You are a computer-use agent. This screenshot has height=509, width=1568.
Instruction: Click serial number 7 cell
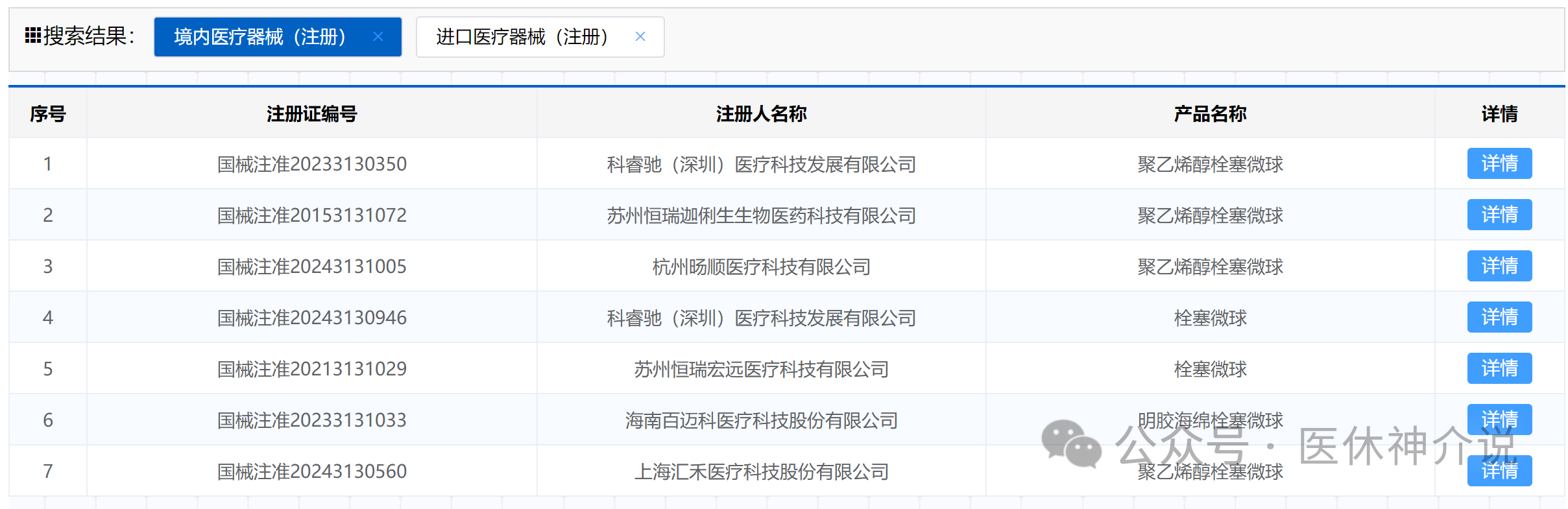(48, 471)
